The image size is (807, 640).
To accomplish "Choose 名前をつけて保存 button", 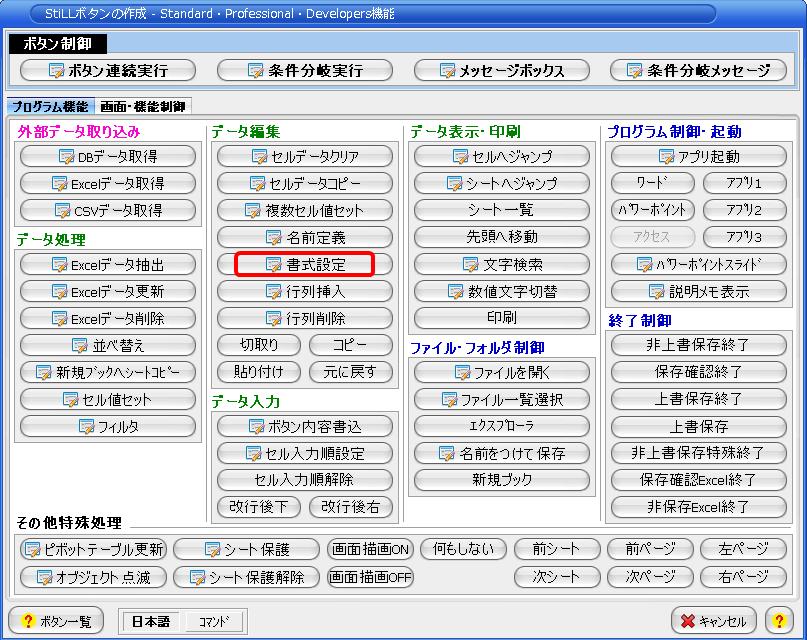I will pyautogui.click(x=502, y=453).
